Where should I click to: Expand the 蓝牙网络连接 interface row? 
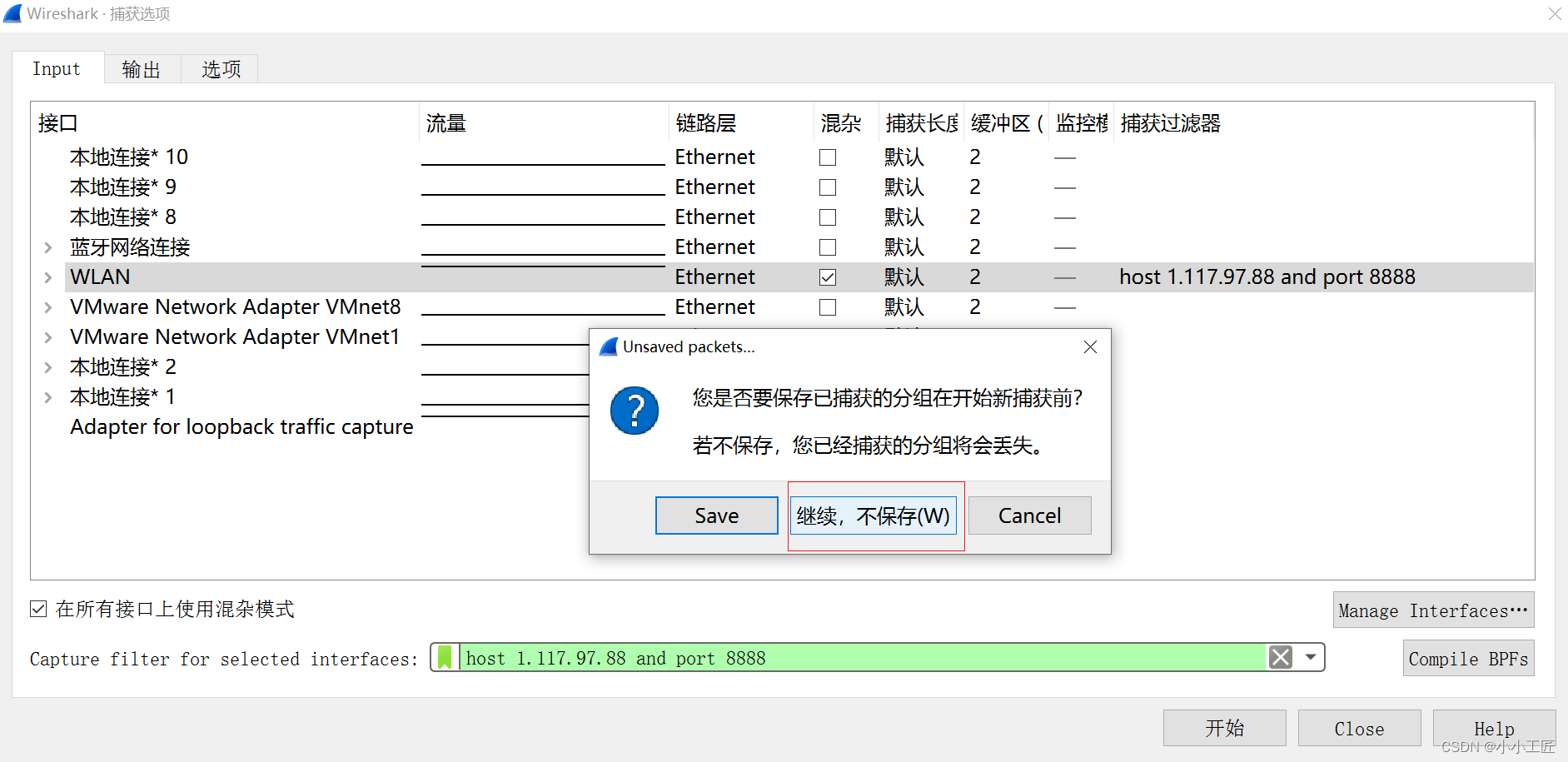click(48, 247)
